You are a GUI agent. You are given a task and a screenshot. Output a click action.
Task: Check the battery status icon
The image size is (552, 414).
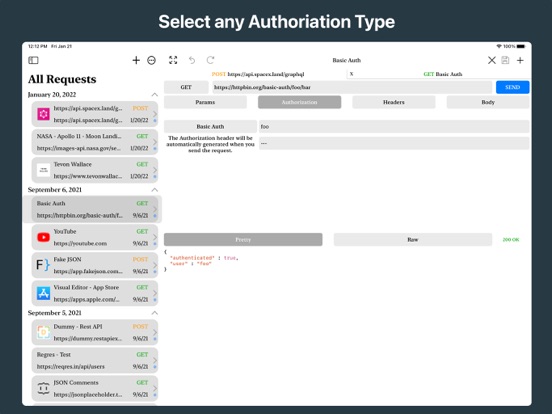coord(521,46)
